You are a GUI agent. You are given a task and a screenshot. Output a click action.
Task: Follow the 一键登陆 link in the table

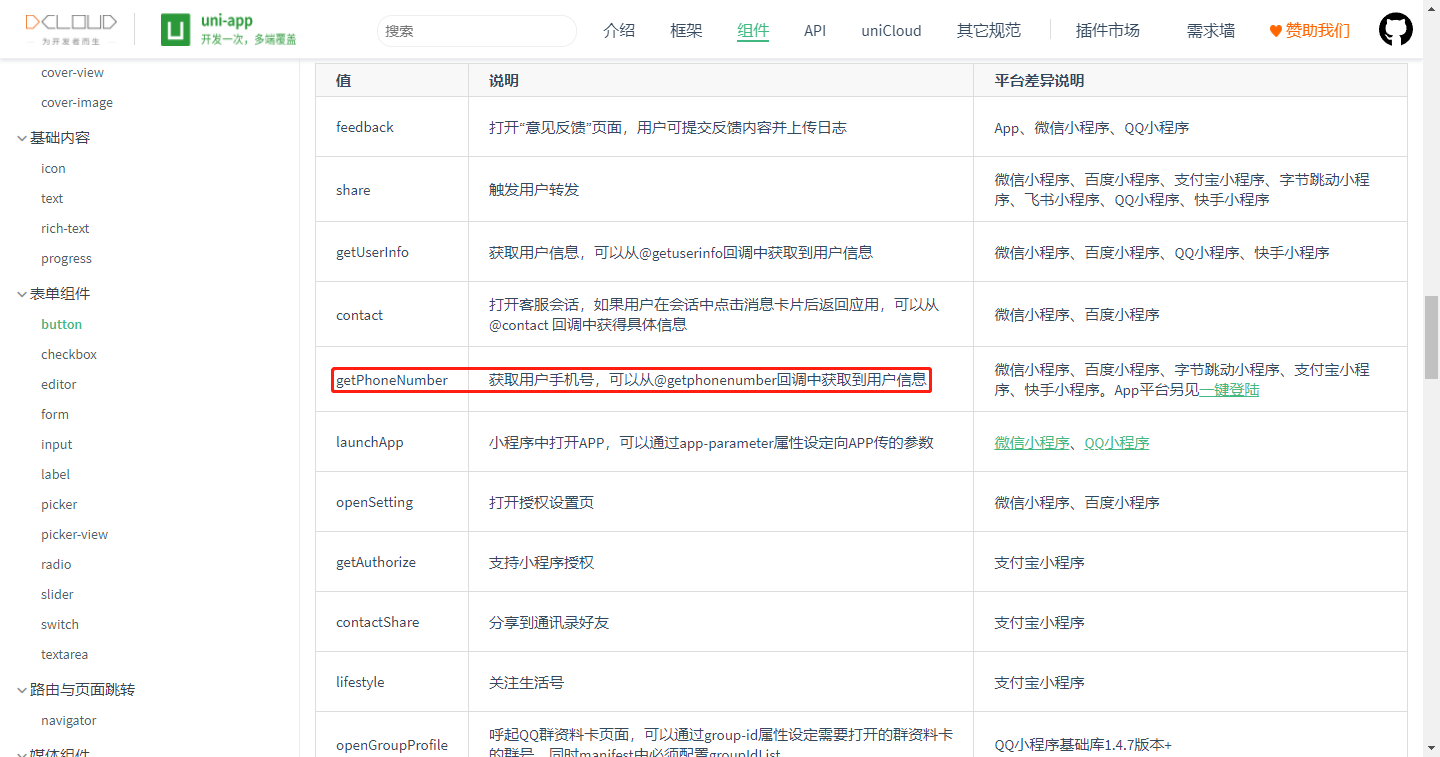(x=1229, y=390)
